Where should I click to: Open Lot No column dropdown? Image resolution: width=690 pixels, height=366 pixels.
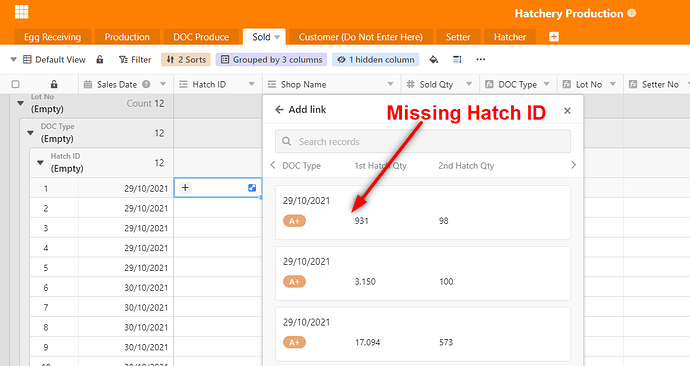pyautogui.click(x=613, y=84)
